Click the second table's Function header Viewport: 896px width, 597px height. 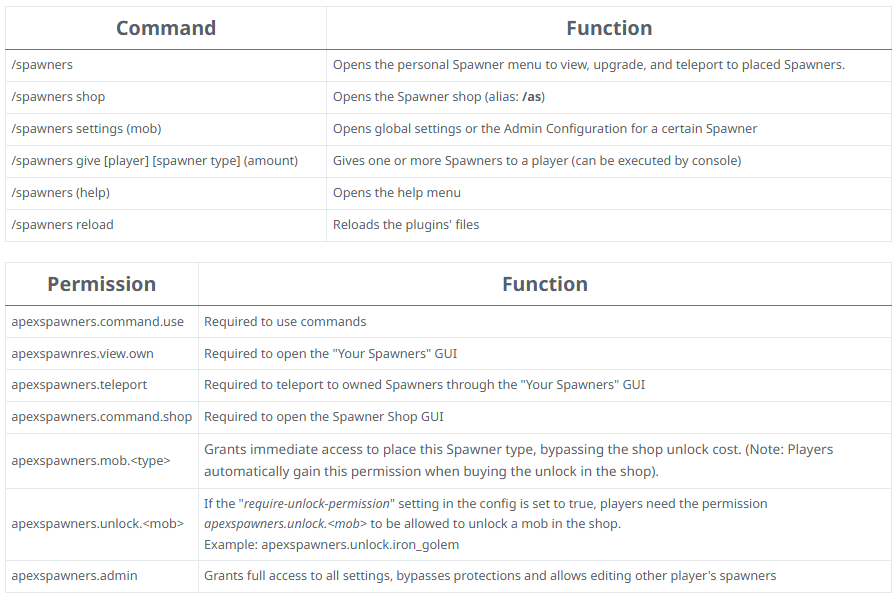coord(544,284)
